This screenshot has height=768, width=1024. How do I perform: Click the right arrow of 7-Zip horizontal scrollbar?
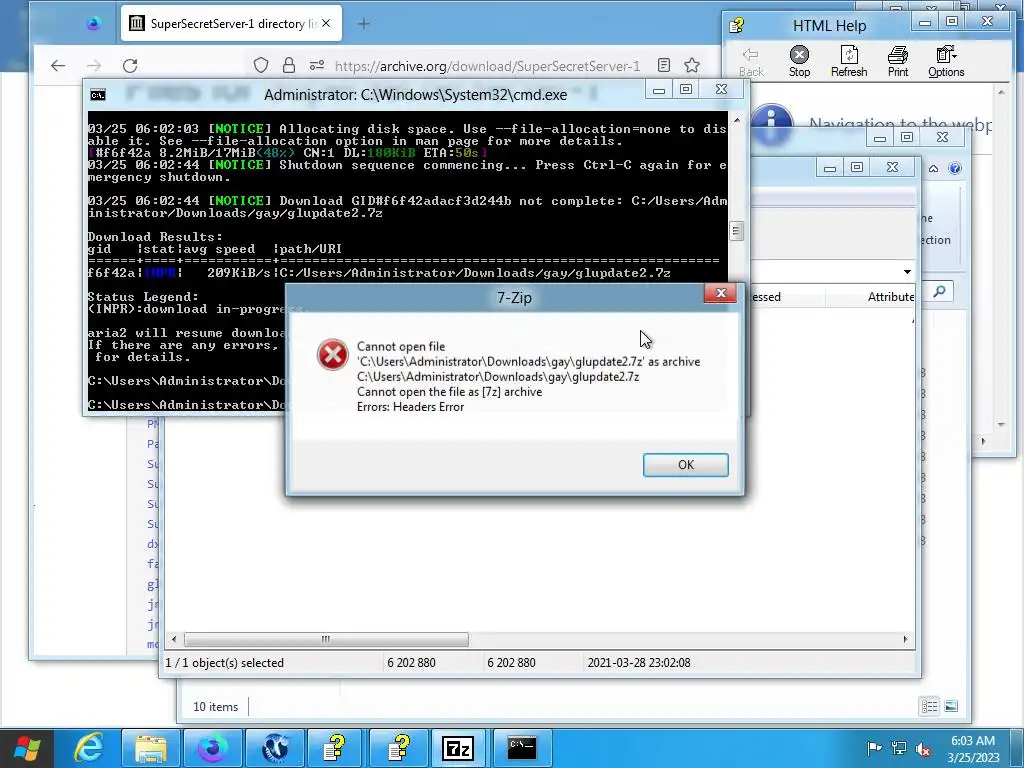(x=905, y=639)
